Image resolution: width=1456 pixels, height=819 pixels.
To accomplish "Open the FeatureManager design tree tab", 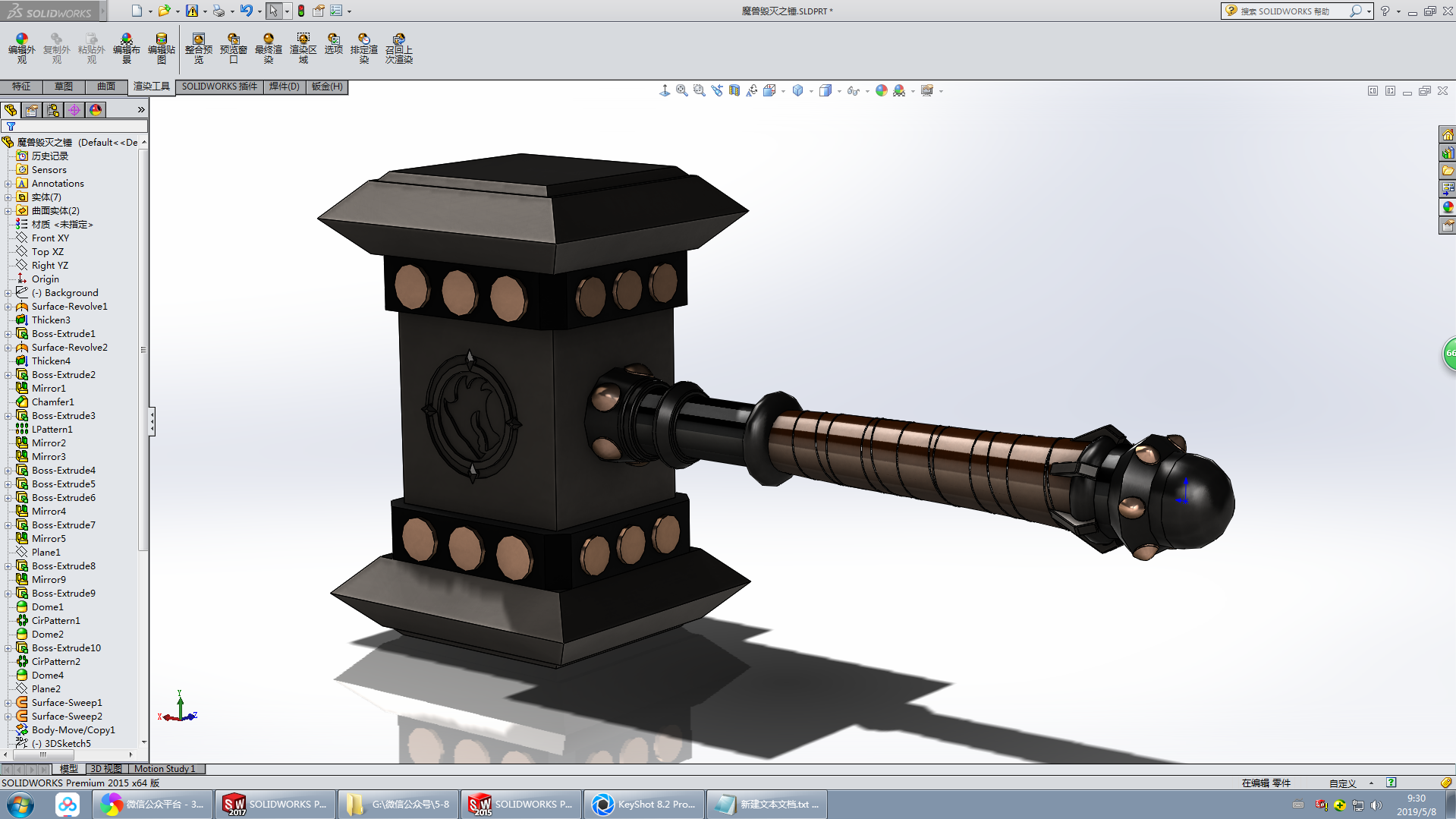I will coord(11,110).
